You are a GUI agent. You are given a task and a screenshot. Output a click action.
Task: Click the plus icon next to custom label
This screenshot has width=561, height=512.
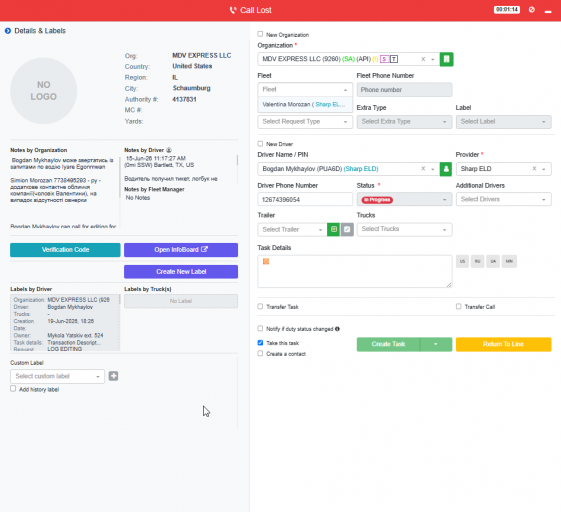(113, 376)
